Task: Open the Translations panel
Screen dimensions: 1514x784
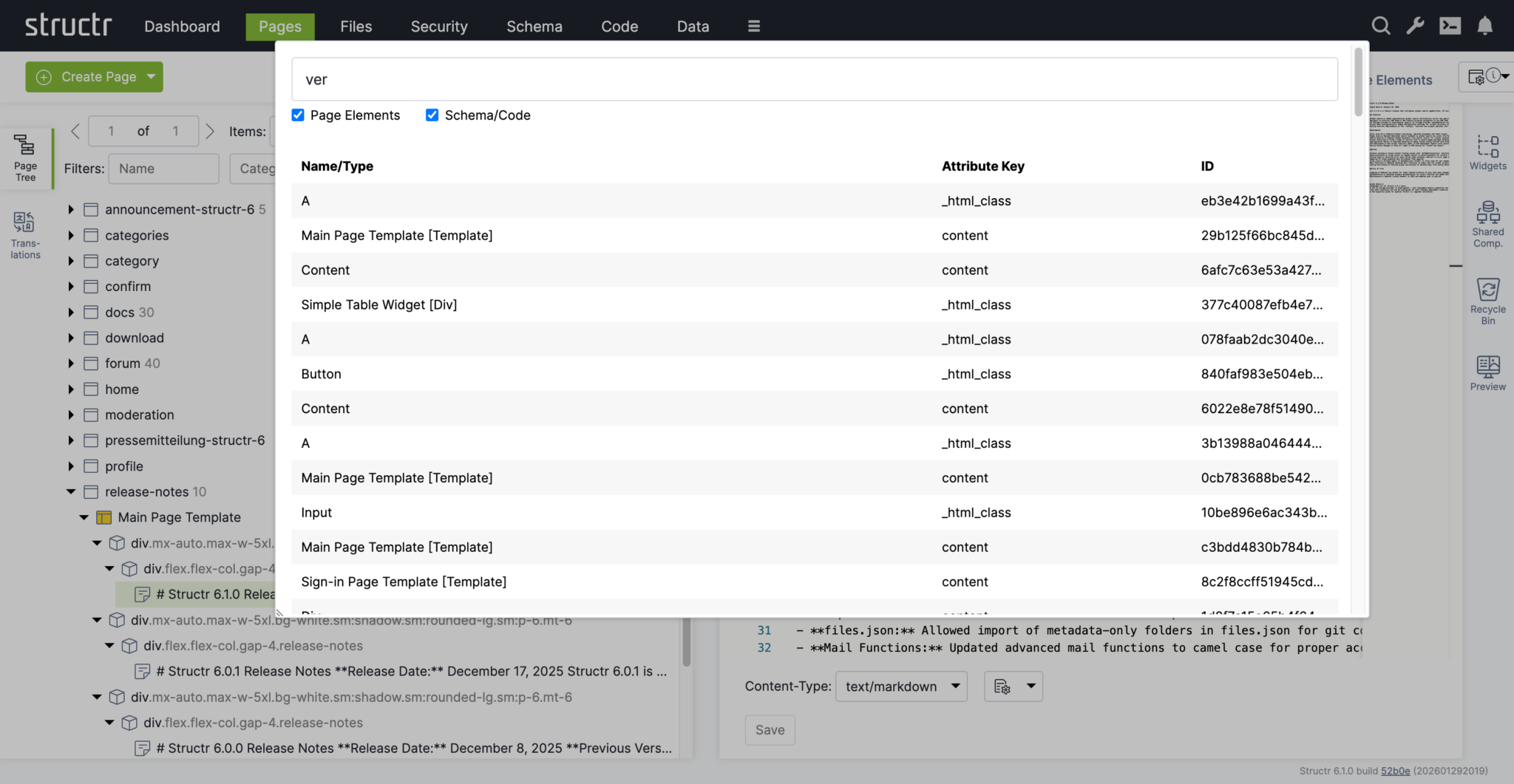Action: pos(25,235)
